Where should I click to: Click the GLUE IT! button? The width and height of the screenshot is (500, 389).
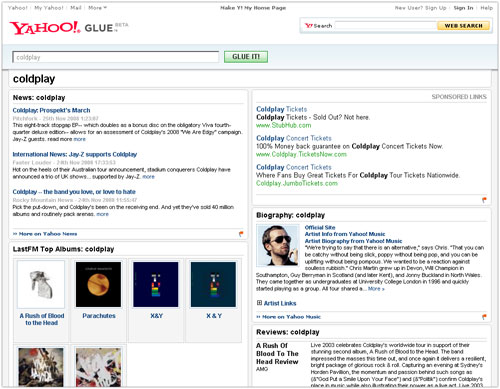pos(246,57)
